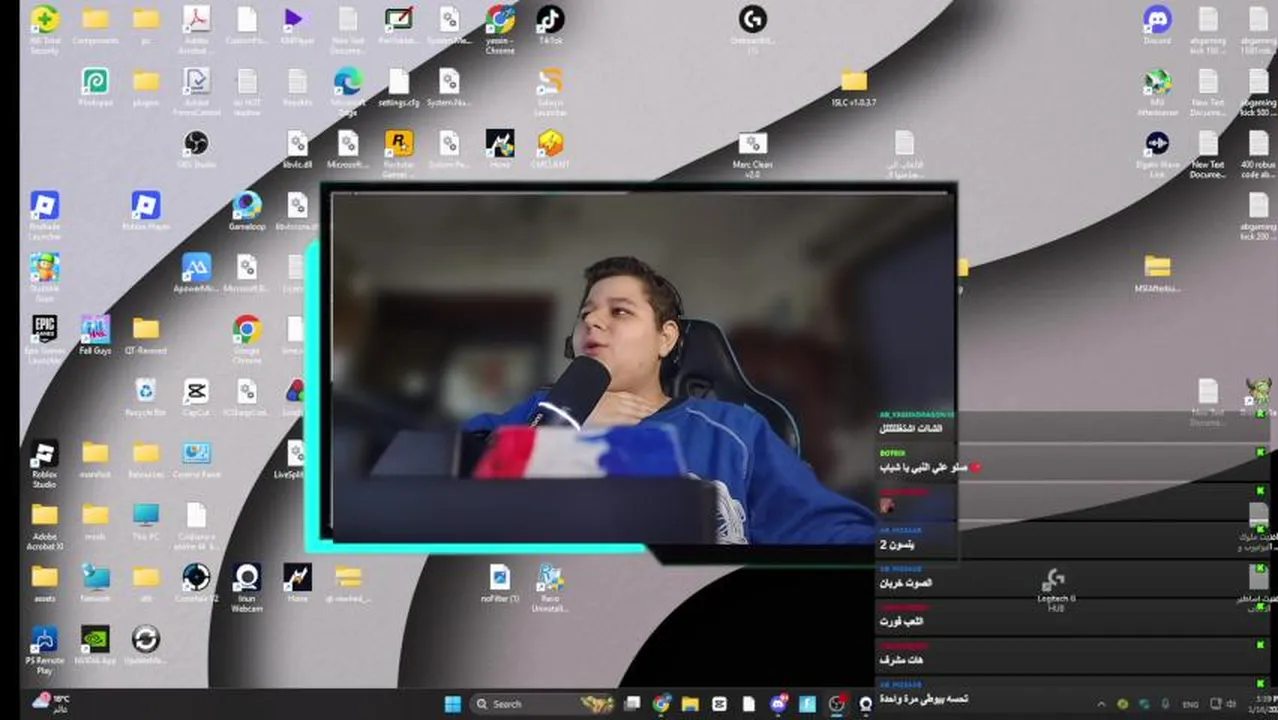The height and width of the screenshot is (720, 1278).
Task: Open the MSIAfterburner folder
Action: coord(1157,272)
